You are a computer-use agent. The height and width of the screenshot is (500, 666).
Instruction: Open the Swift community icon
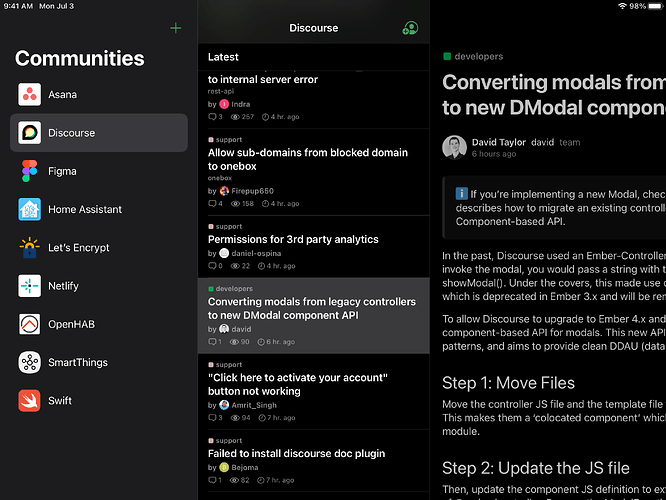coord(29,400)
